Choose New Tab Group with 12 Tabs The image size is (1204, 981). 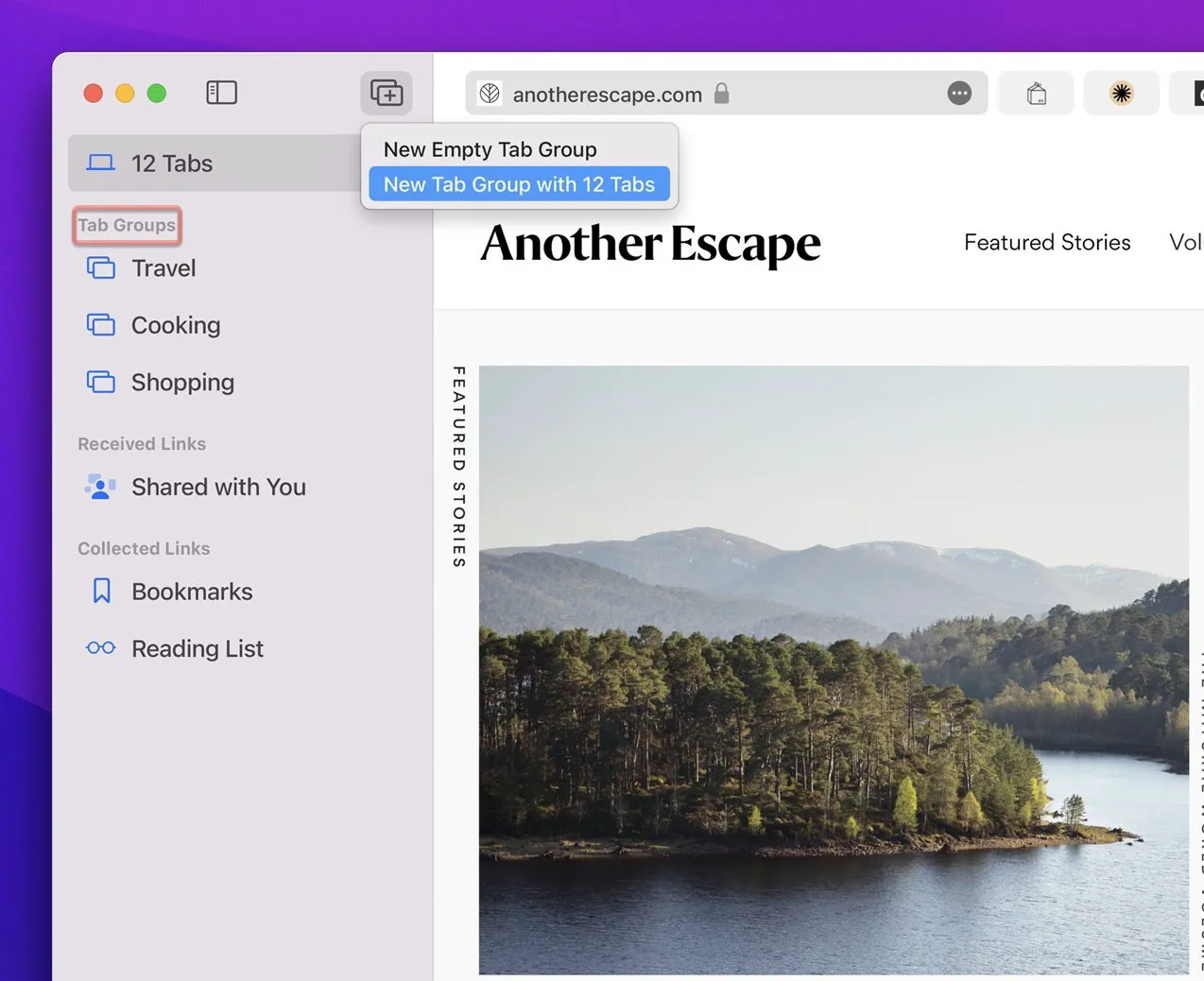(519, 184)
